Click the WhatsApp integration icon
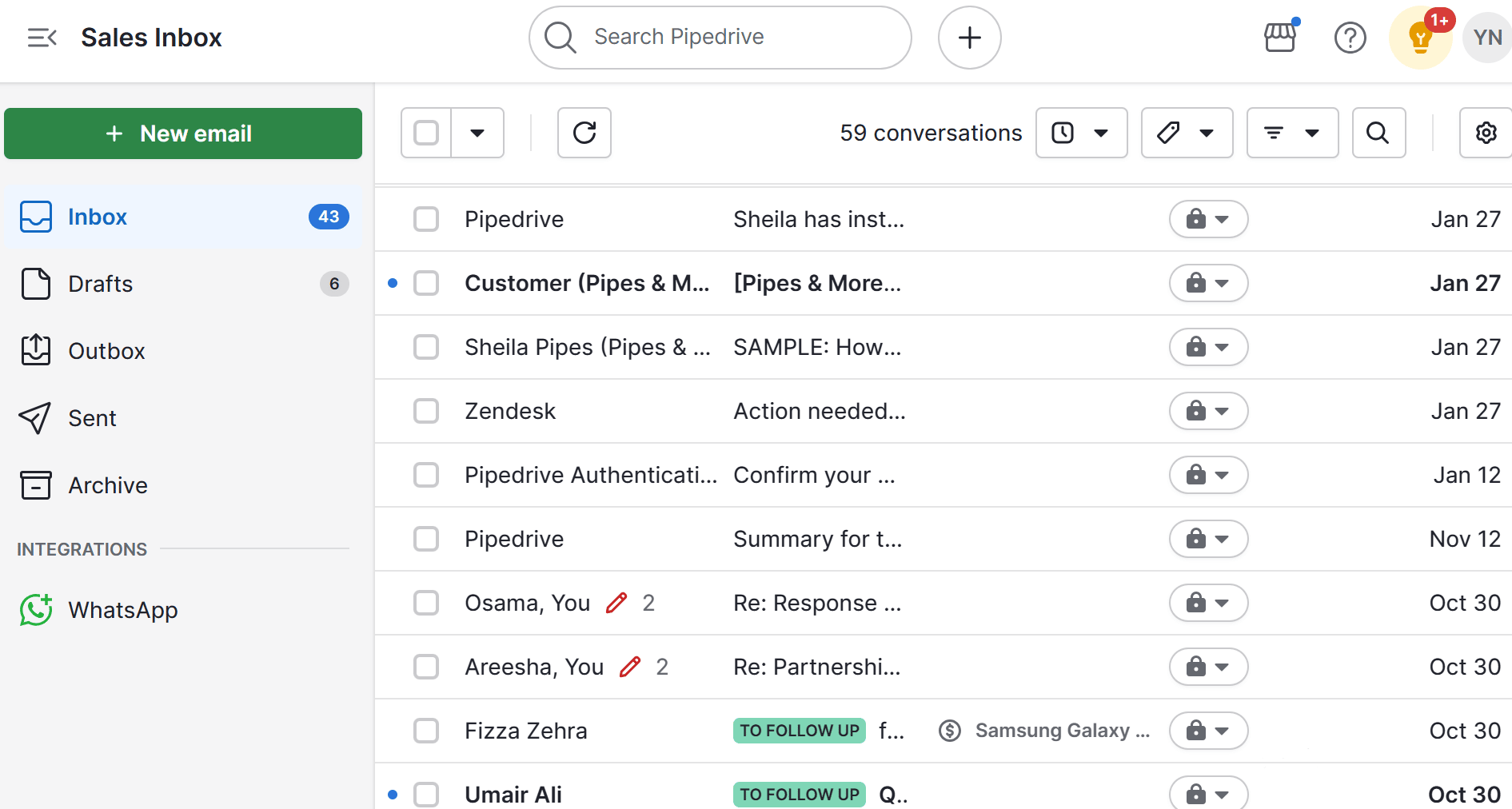The height and width of the screenshot is (809, 1512). [x=36, y=610]
